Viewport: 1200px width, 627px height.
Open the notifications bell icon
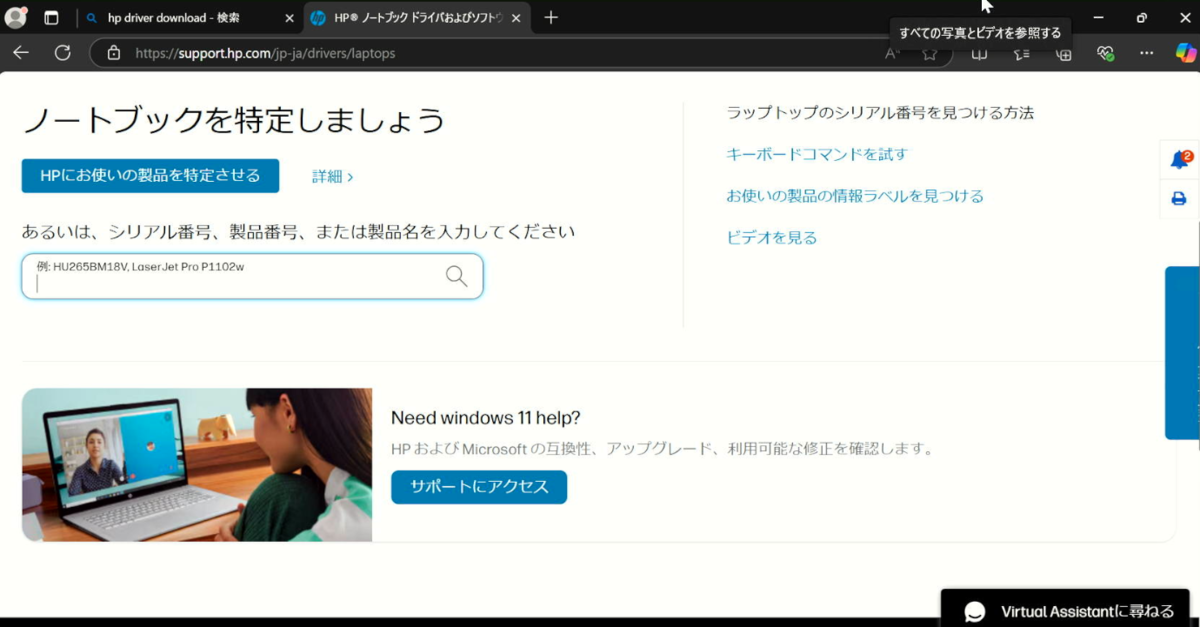tap(1180, 160)
